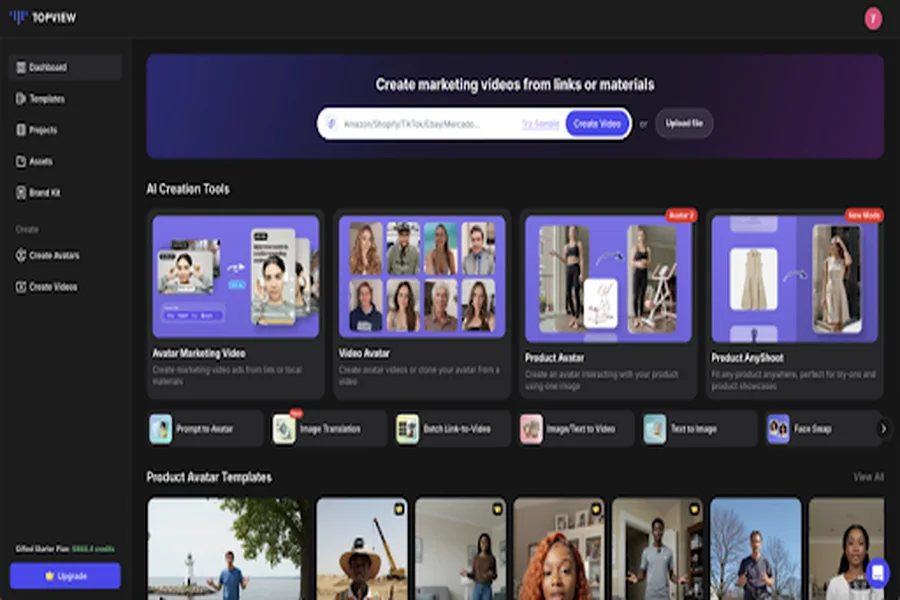Image resolution: width=900 pixels, height=600 pixels.
Task: Click the Video Avatar title
Action: pos(364,354)
